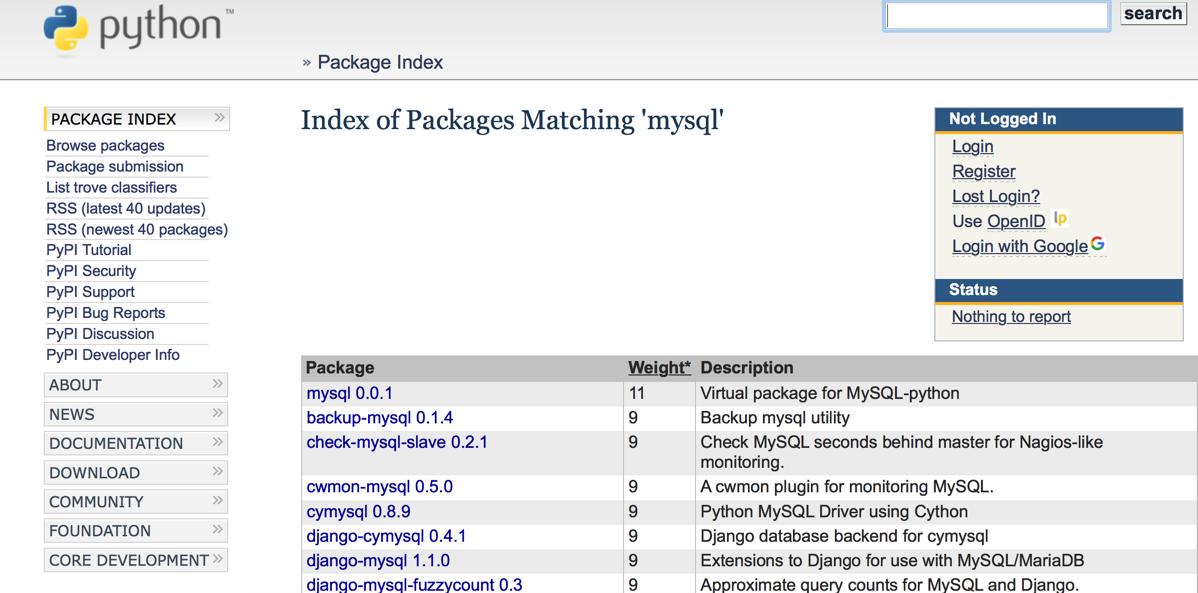The height and width of the screenshot is (593, 1198).
Task: Expand the FOUNDATION section arrow
Action: (219, 529)
